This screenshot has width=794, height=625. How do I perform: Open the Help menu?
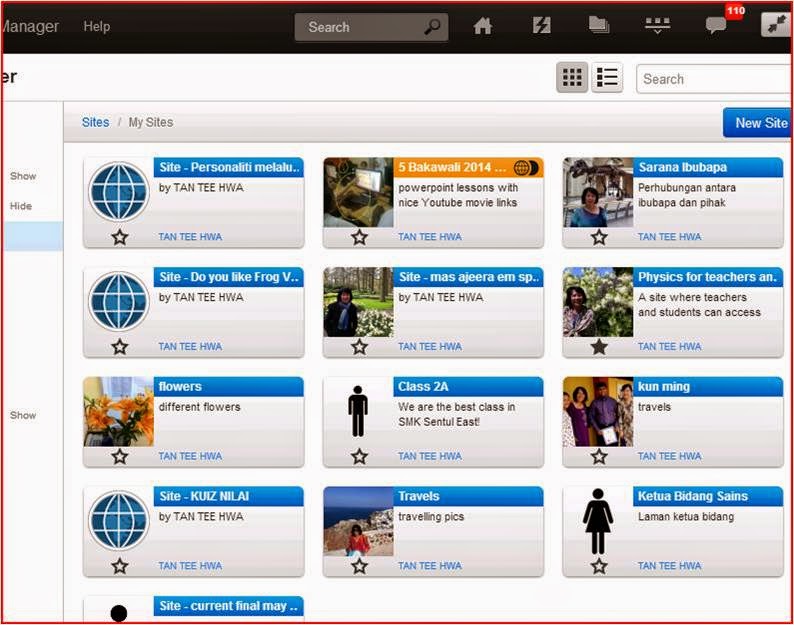tap(97, 26)
